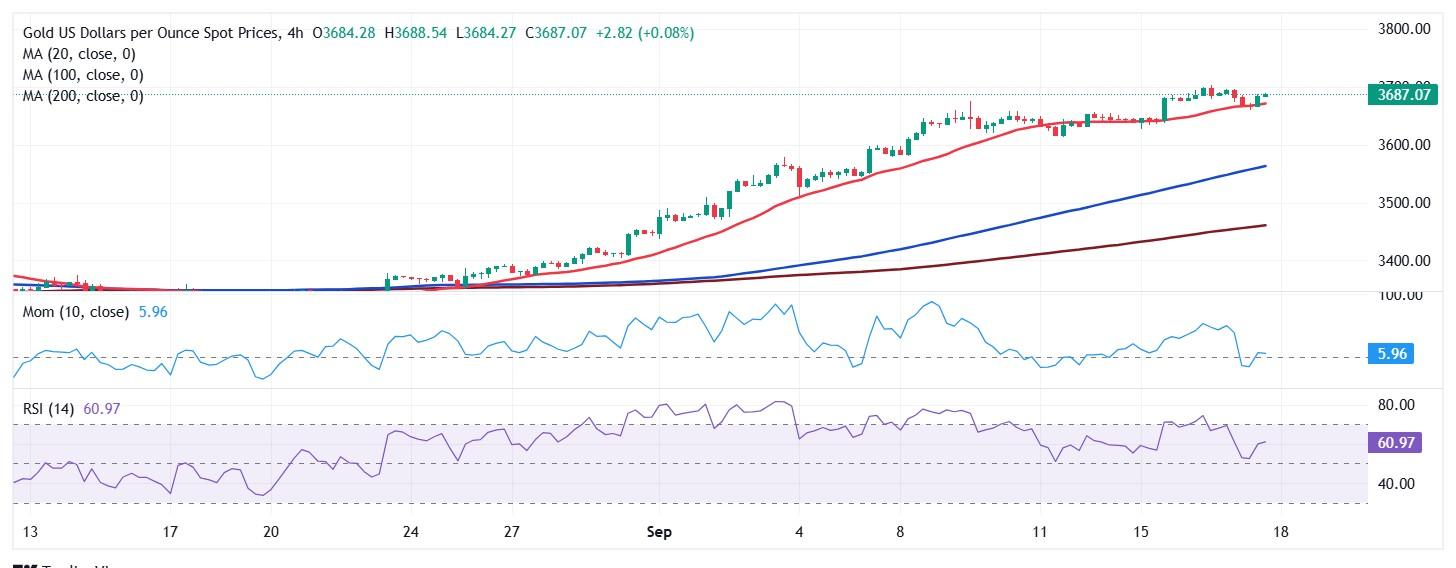Click the 3800.00 price axis label
This screenshot has height=568, width=1456.
point(1401,29)
